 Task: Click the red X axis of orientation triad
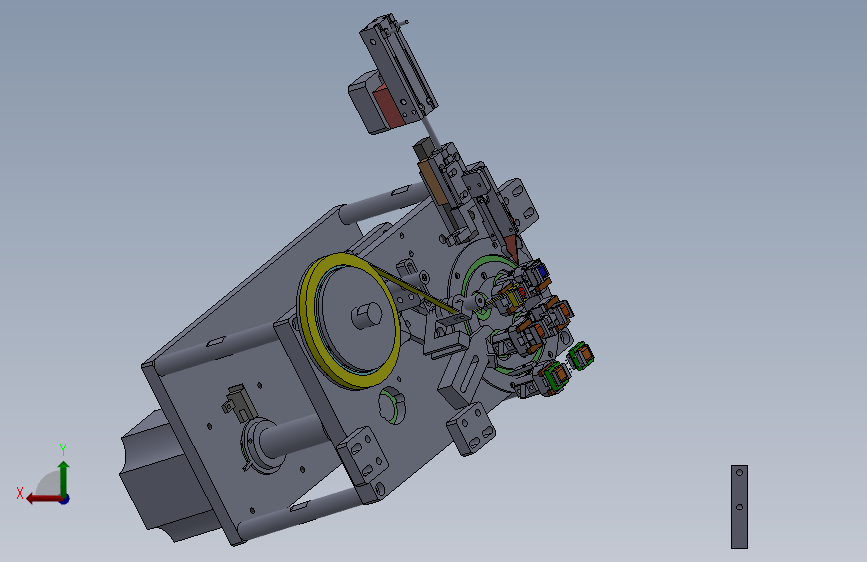click(44, 499)
